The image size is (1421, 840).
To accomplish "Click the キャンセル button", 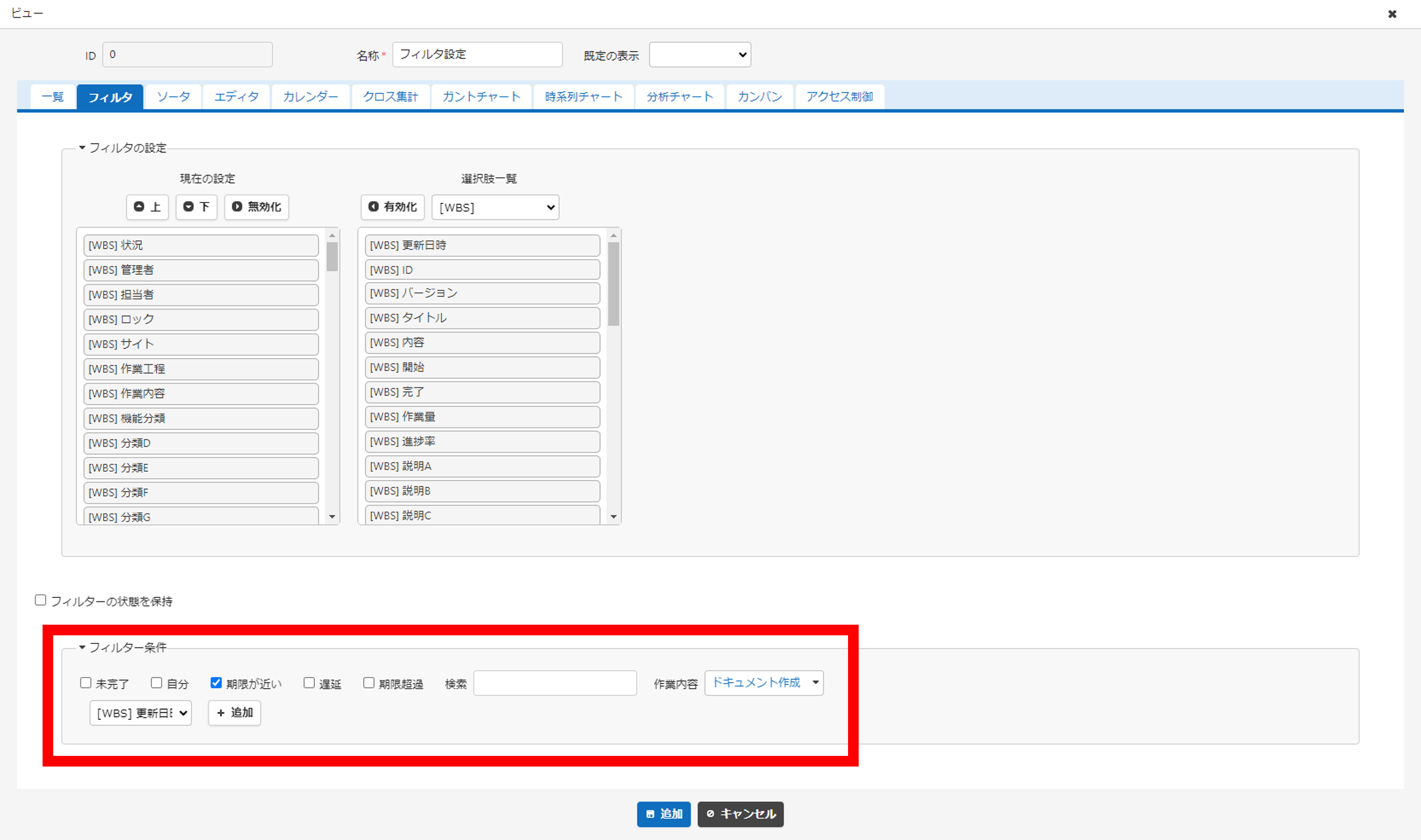I will 740,814.
